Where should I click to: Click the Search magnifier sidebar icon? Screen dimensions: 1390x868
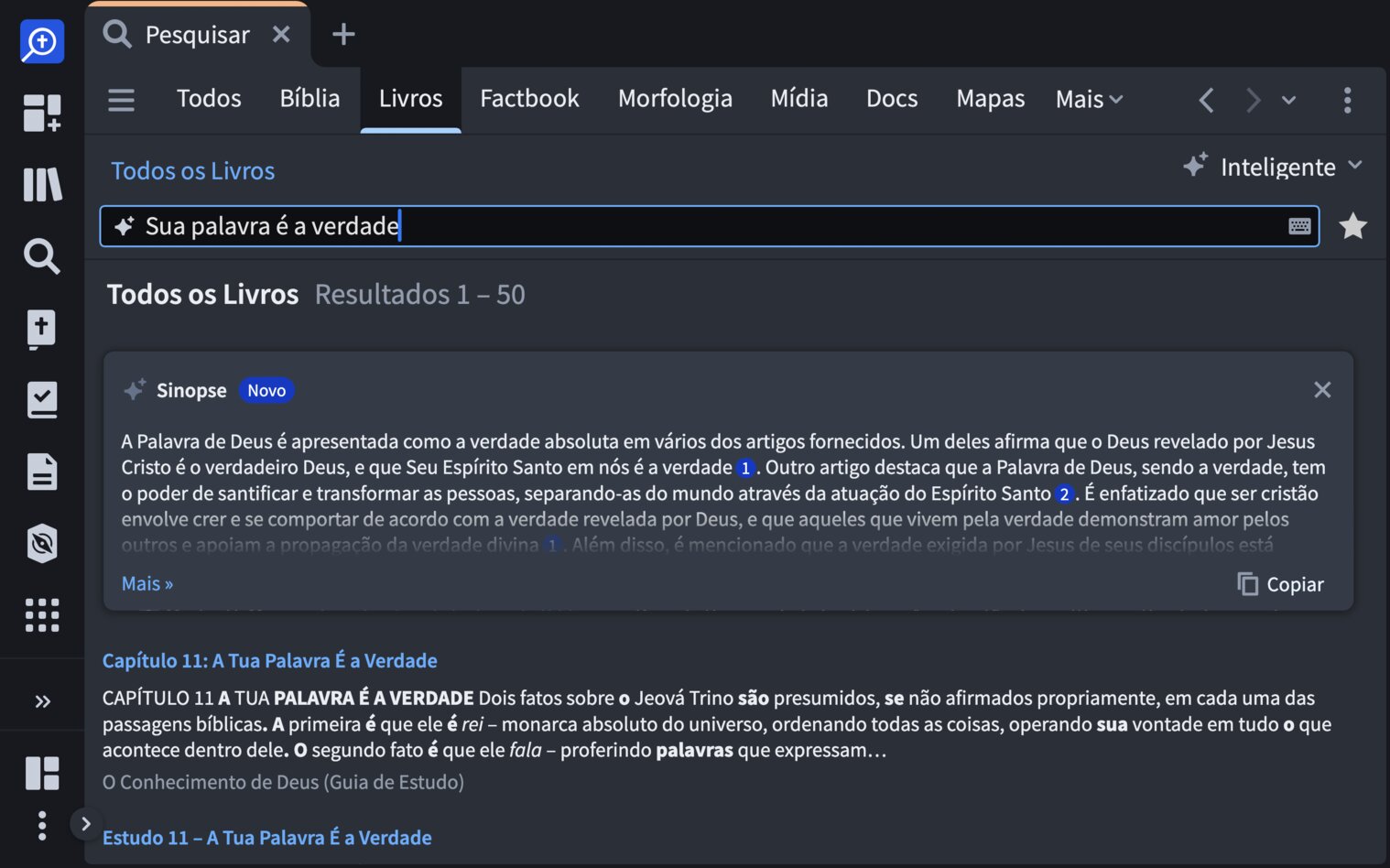point(42,256)
